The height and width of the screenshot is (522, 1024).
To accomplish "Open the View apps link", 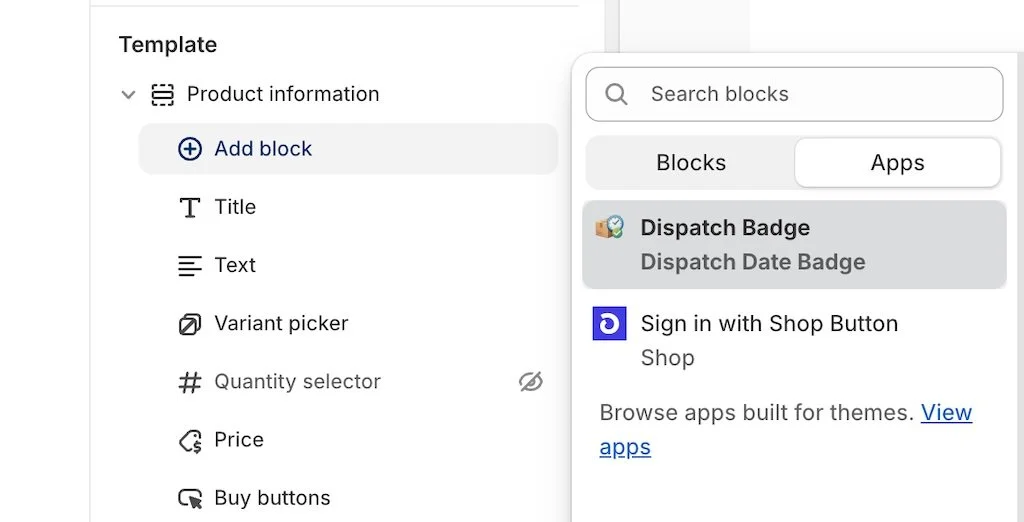I will pyautogui.click(x=946, y=413).
